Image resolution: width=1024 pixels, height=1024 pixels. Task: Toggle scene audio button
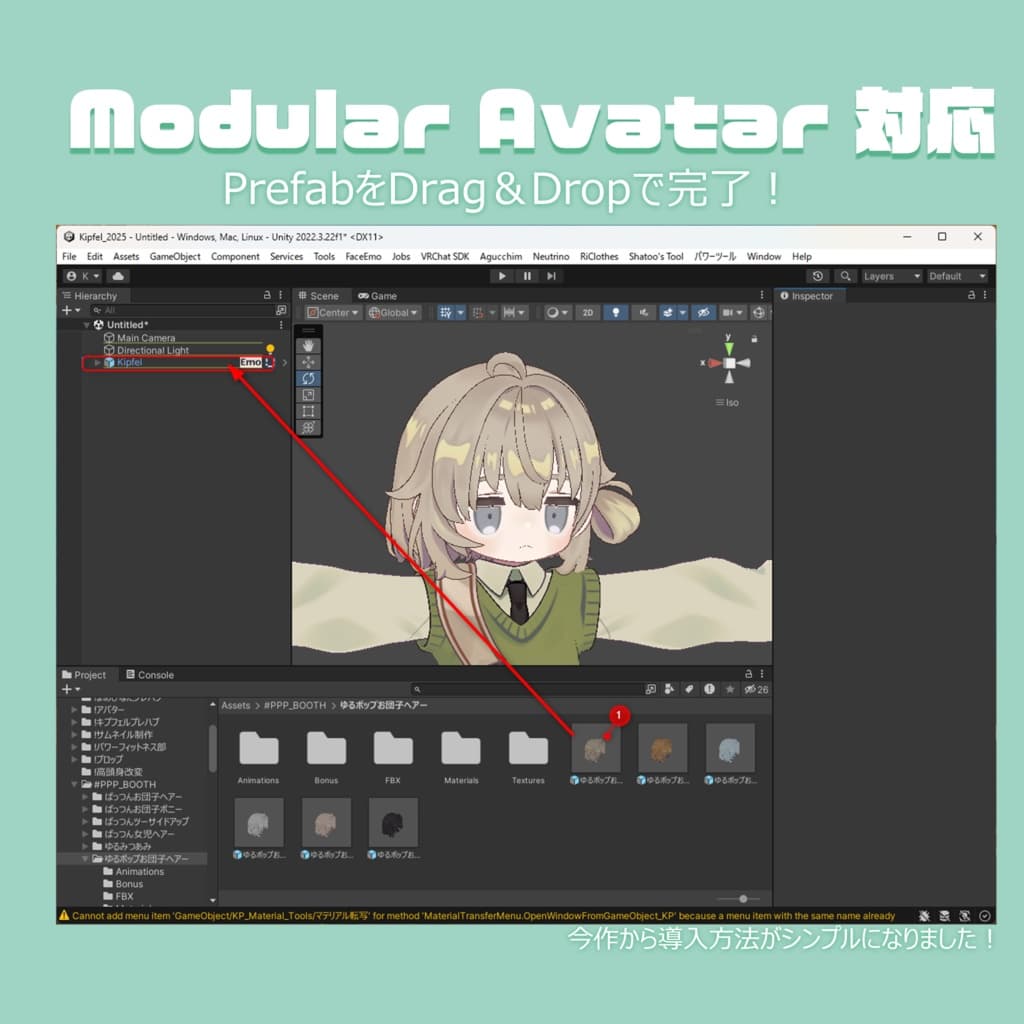643,313
